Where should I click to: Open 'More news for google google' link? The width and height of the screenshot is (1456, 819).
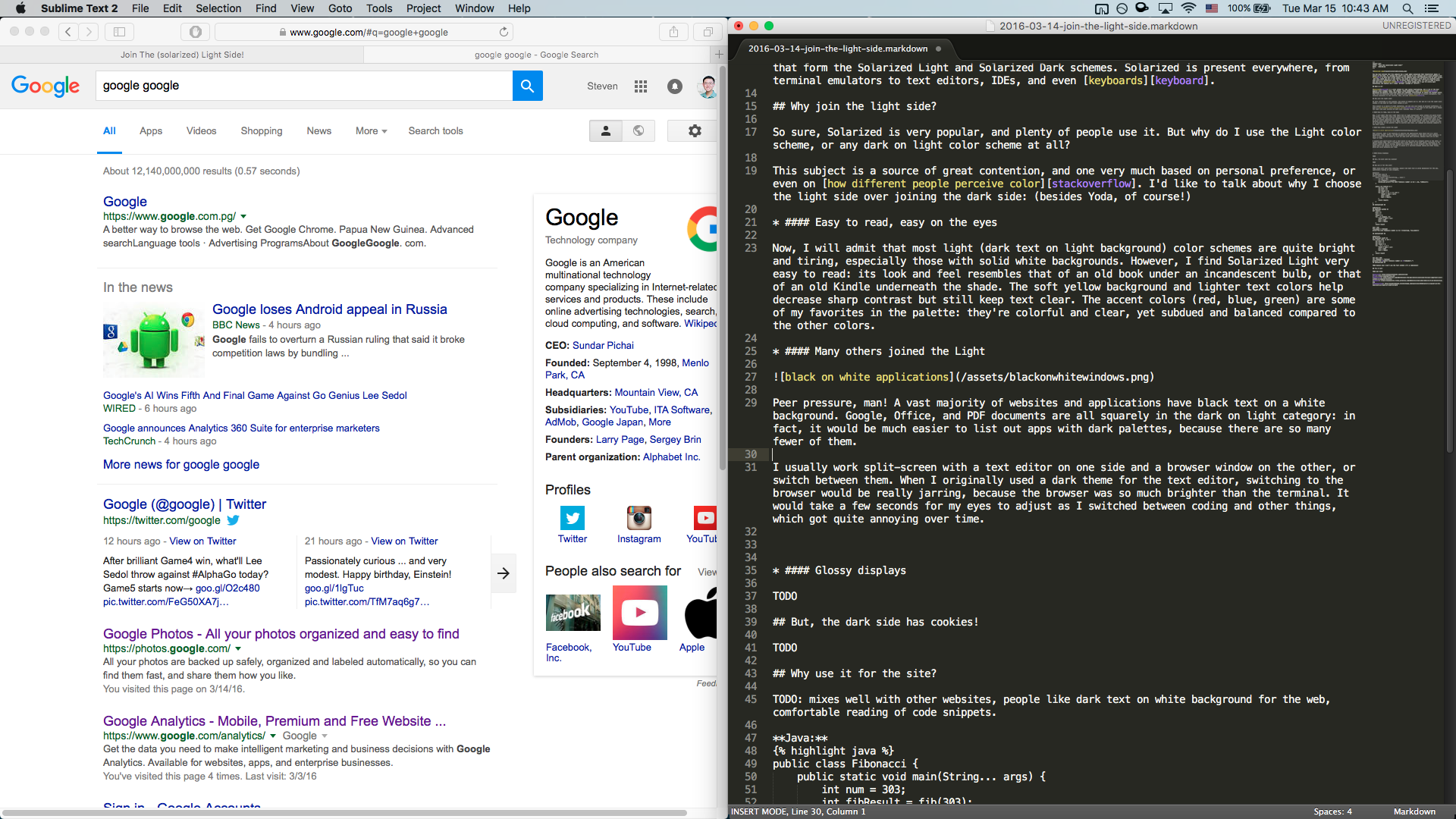(x=181, y=465)
